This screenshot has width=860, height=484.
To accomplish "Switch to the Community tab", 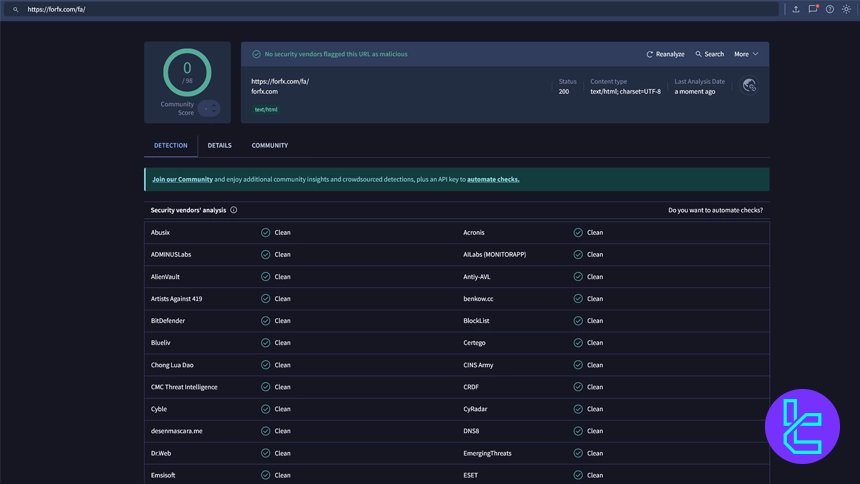I will click(x=270, y=145).
